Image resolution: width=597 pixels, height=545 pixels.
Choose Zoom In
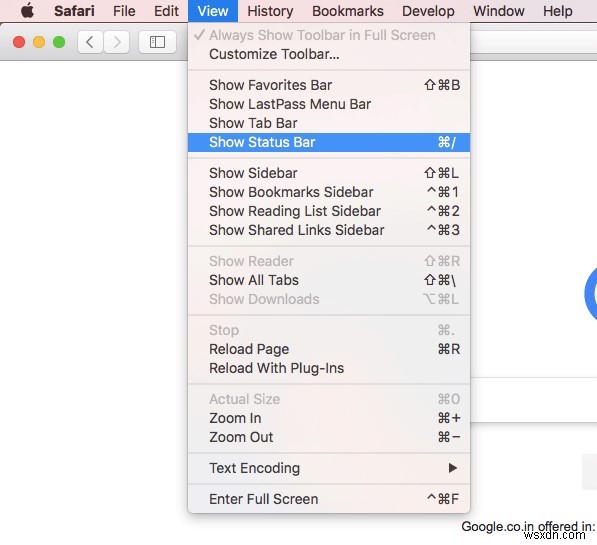coord(329,418)
